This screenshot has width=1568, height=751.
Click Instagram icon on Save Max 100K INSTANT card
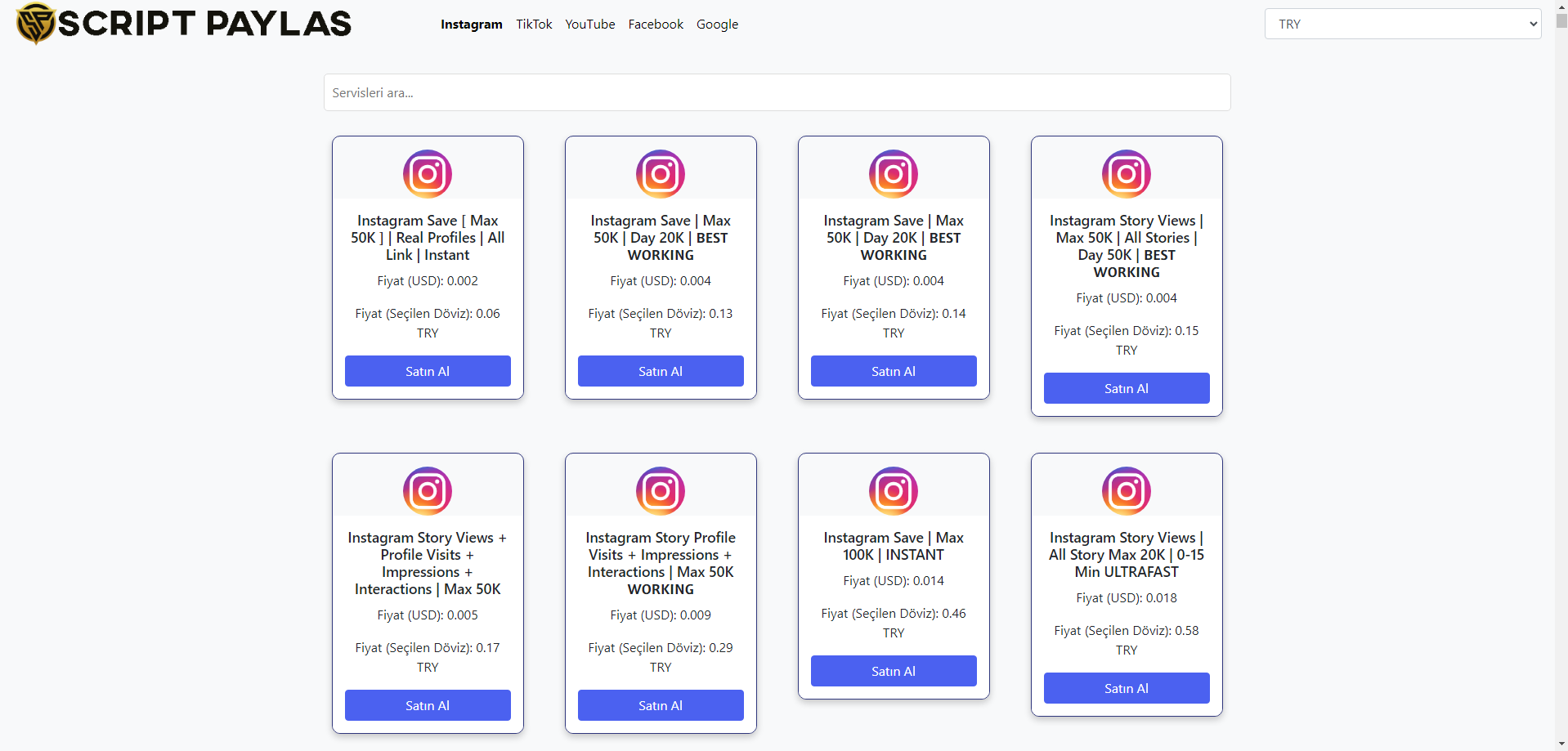[x=894, y=491]
